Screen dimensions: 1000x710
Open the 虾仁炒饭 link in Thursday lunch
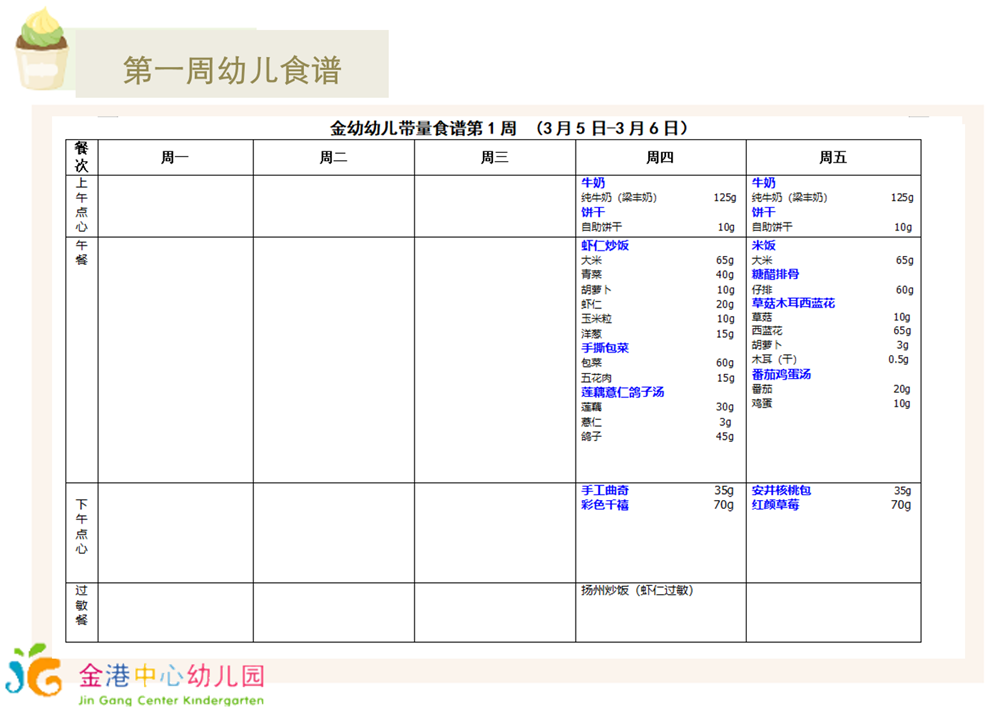pos(605,245)
